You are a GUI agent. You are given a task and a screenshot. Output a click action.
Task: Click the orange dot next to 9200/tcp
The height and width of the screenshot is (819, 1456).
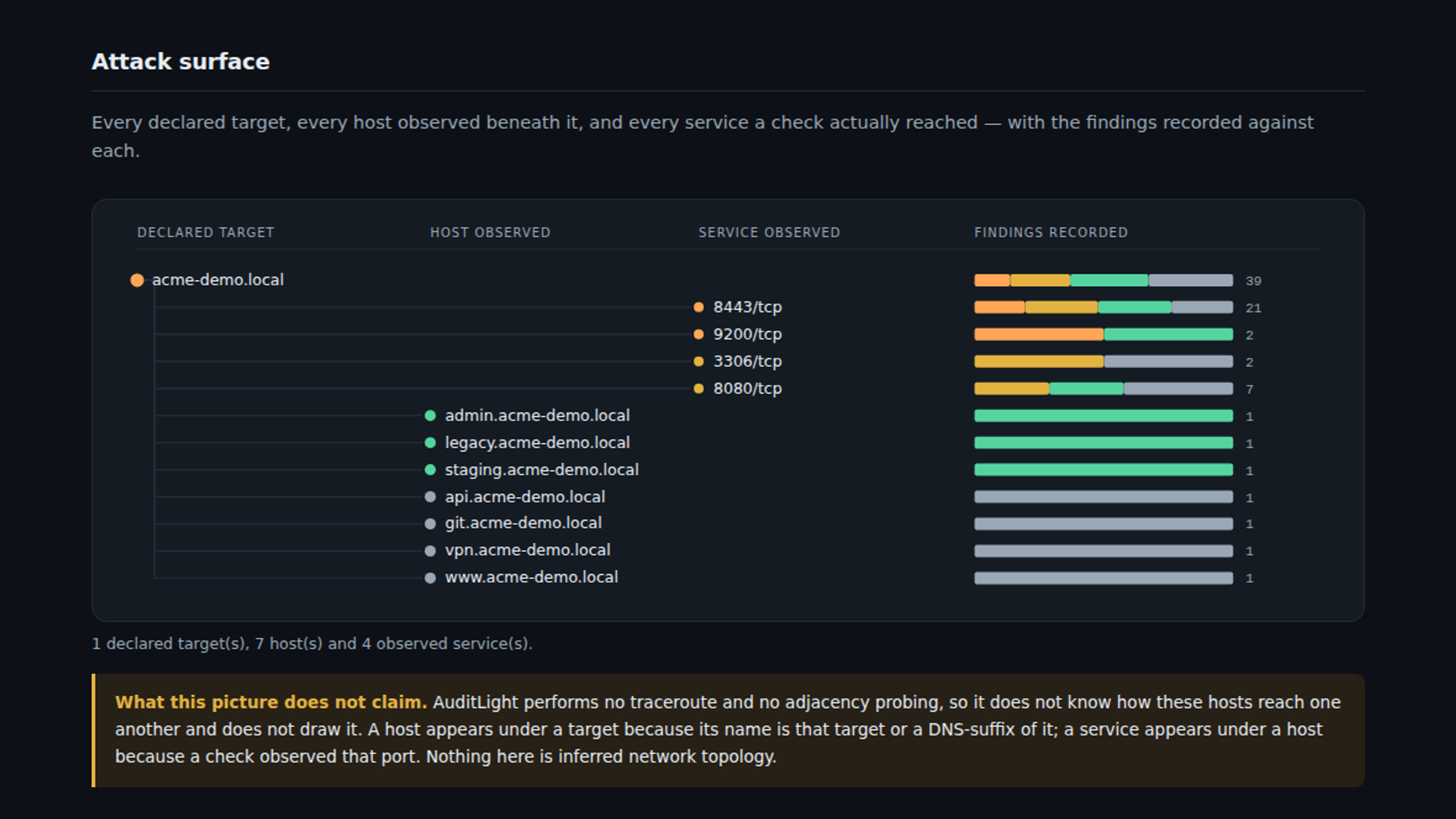699,334
